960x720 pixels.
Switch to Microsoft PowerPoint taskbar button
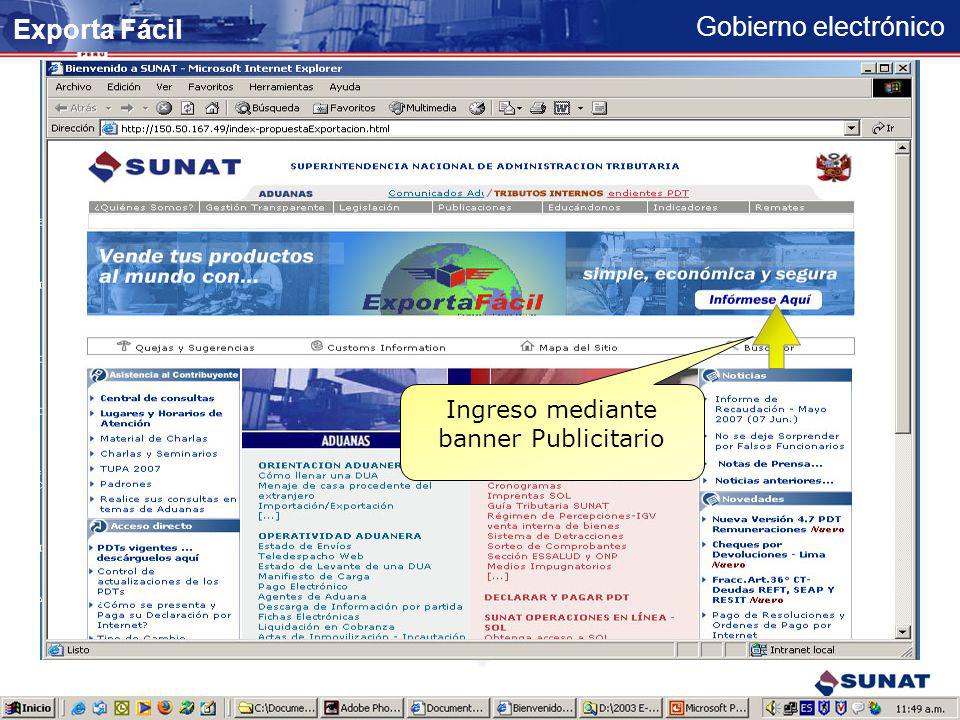pos(708,708)
